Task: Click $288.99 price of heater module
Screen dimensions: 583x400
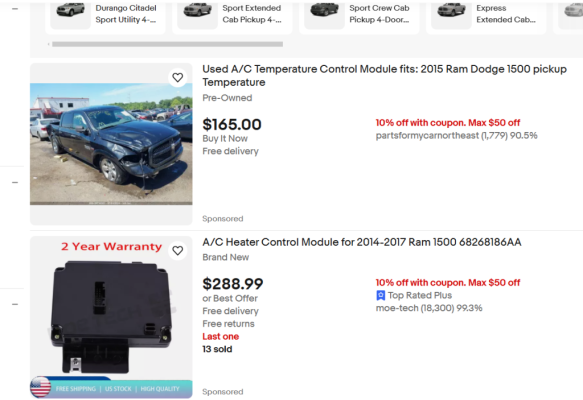Action: coord(233,284)
